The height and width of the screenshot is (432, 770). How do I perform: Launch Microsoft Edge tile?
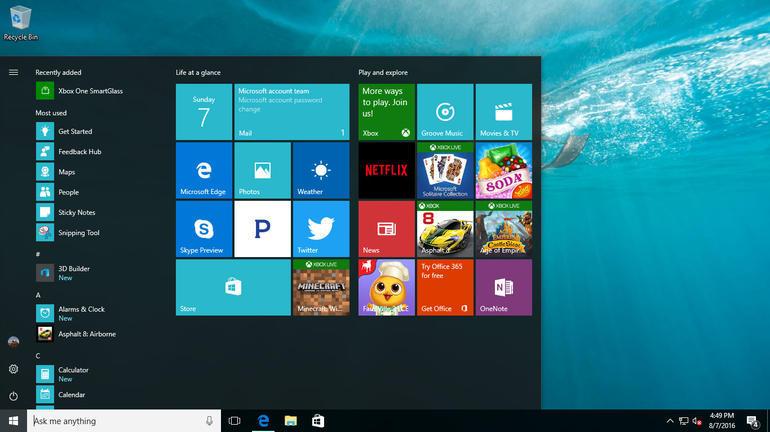pyautogui.click(x=204, y=170)
